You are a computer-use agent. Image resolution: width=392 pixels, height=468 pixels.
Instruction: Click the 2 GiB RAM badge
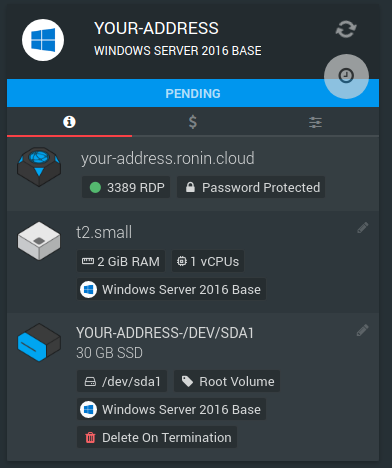coord(121,261)
